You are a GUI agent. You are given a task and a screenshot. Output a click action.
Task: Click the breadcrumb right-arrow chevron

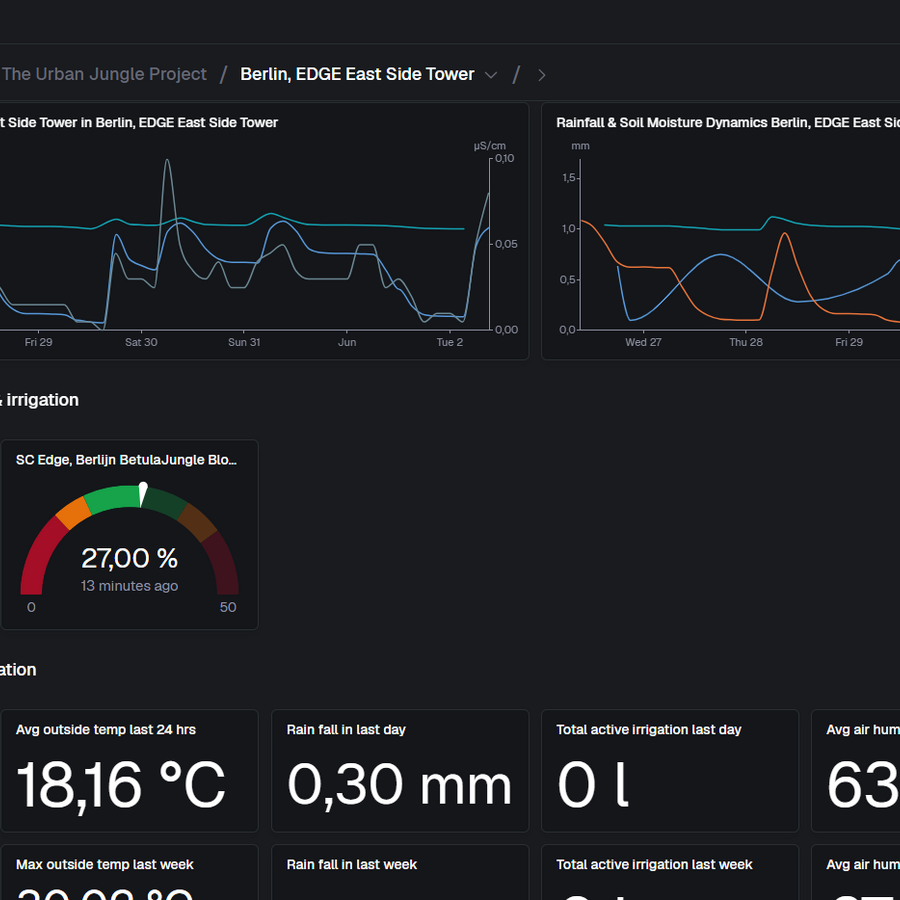coord(541,75)
